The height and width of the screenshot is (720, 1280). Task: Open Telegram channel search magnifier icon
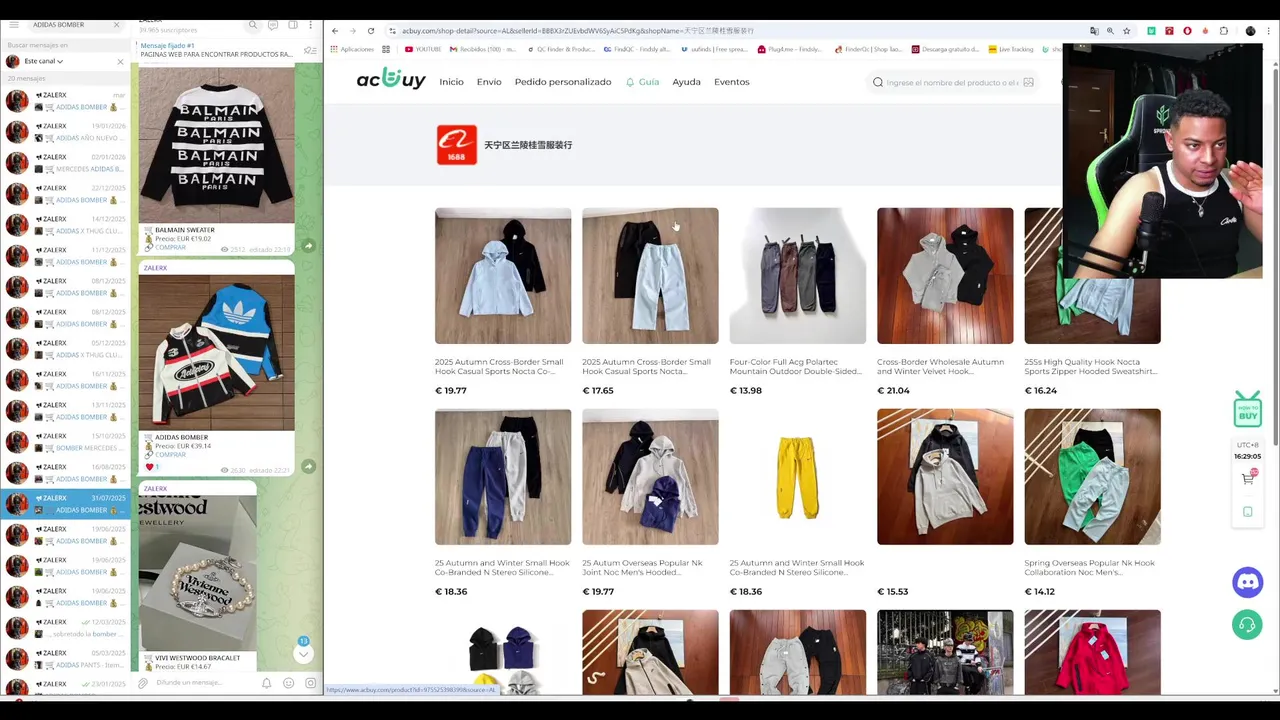coord(253,25)
